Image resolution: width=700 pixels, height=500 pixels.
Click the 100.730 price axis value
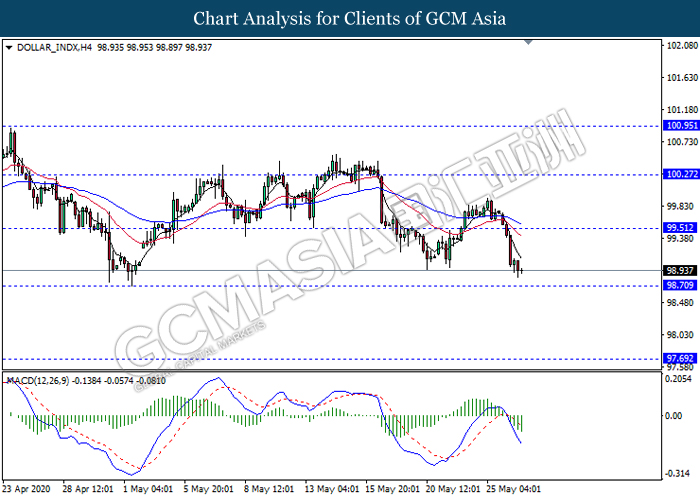682,142
